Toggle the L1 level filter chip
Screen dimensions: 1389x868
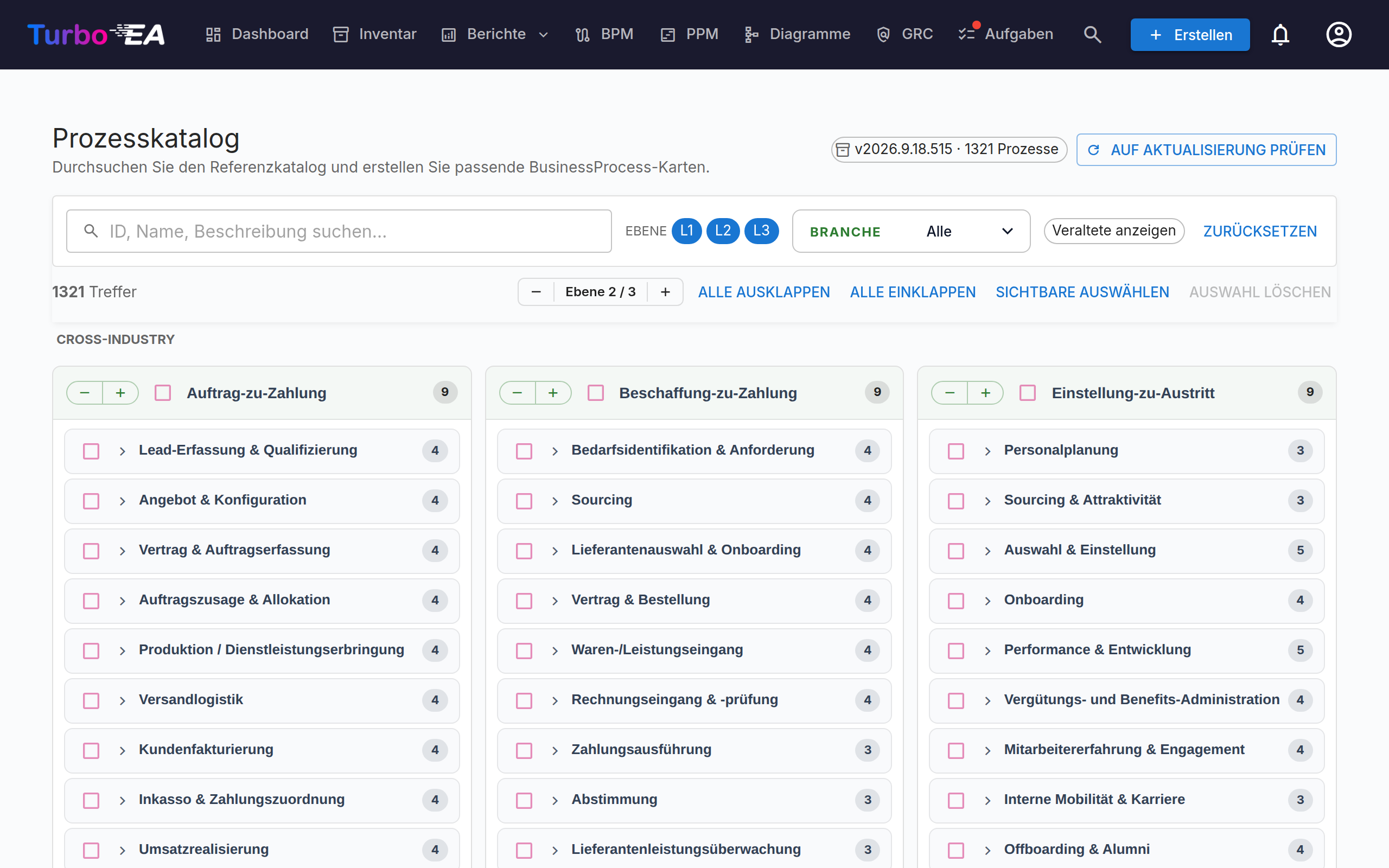point(686,231)
